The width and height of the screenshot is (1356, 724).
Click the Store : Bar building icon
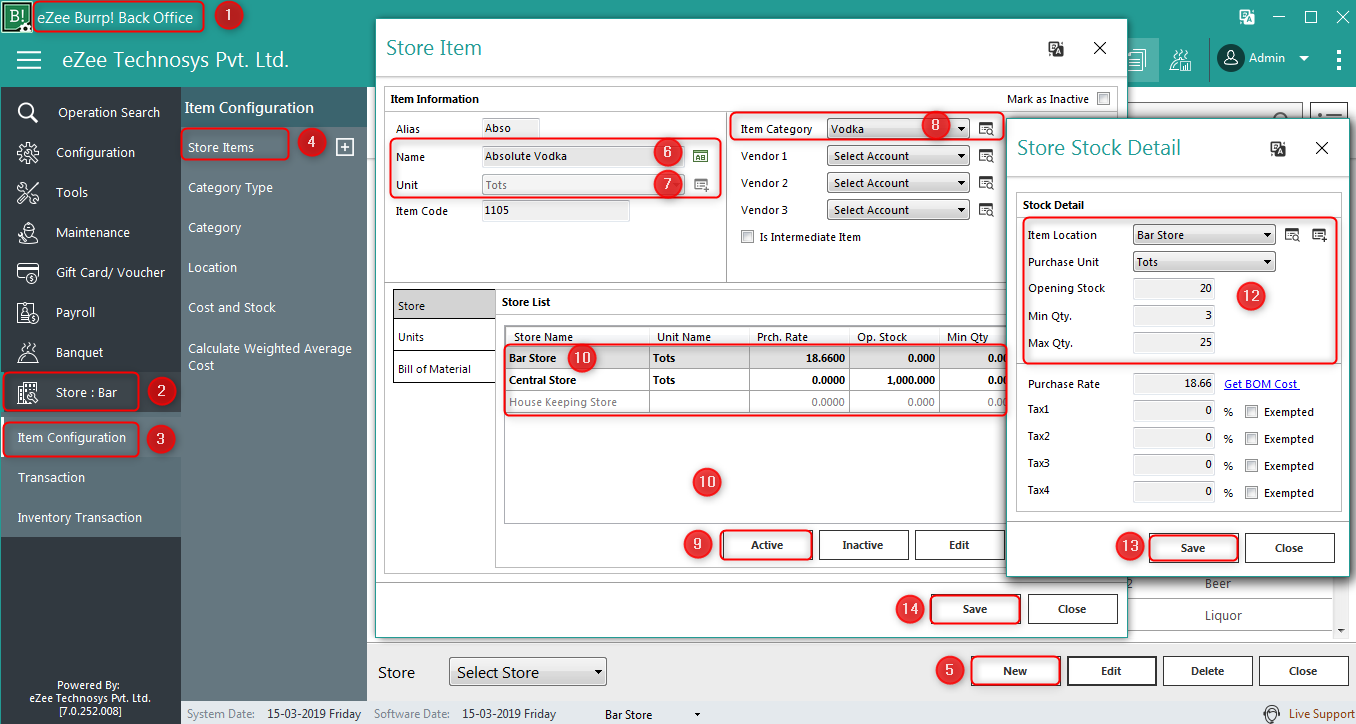(28, 392)
